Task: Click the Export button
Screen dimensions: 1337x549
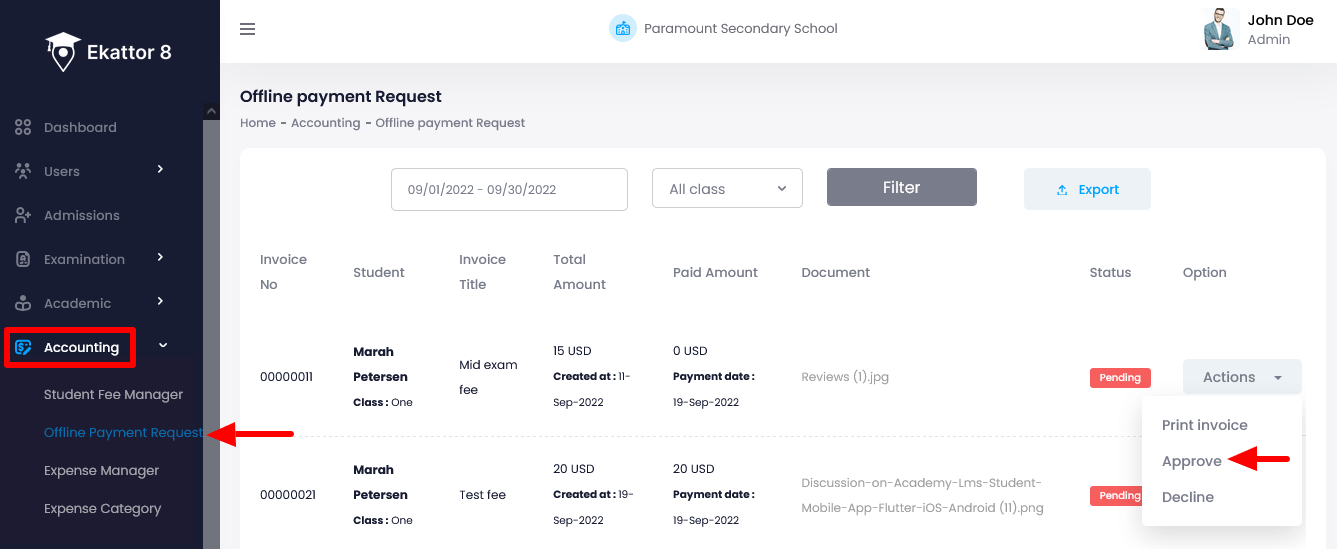Action: pyautogui.click(x=1087, y=189)
